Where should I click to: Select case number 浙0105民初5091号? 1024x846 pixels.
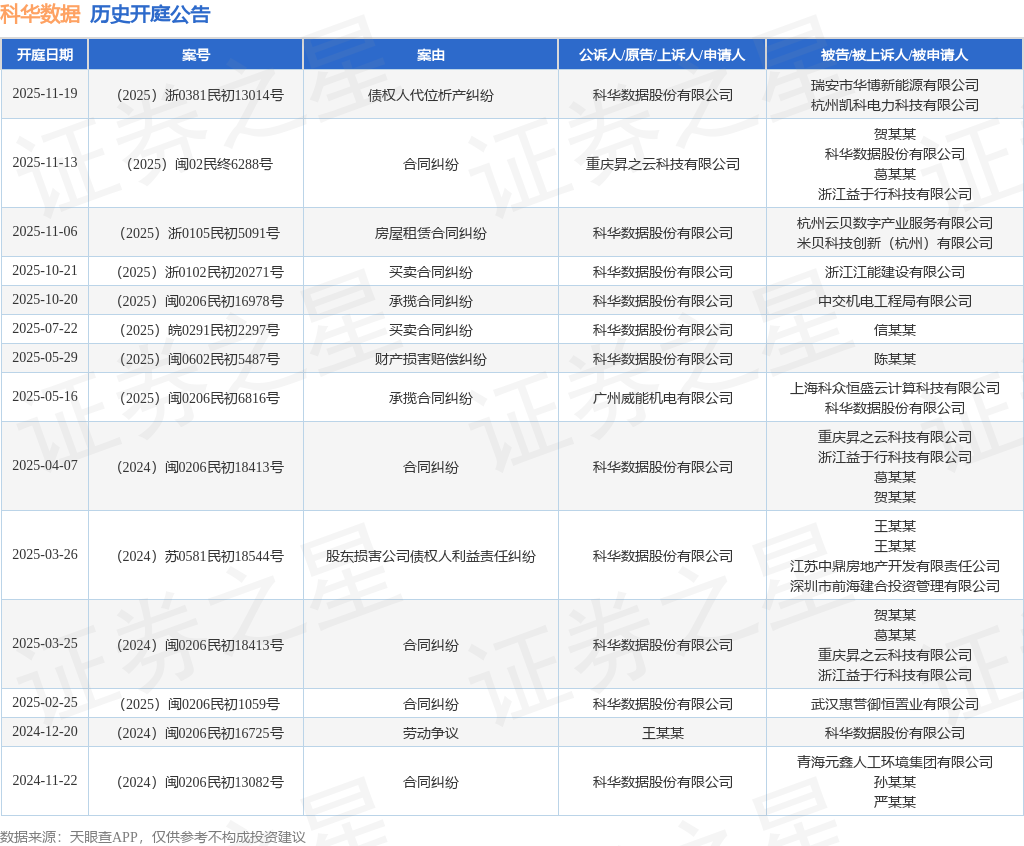click(x=200, y=233)
